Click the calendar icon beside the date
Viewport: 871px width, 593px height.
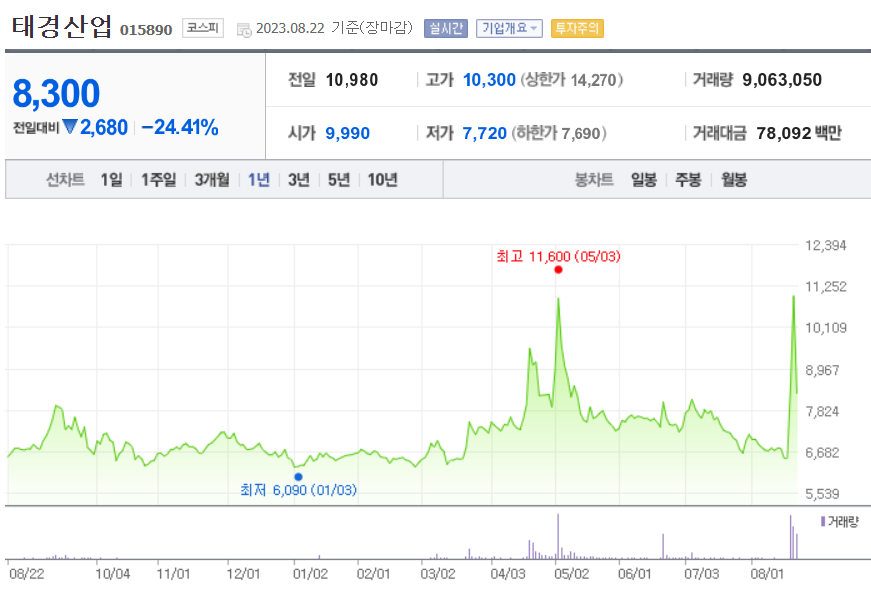click(x=244, y=29)
